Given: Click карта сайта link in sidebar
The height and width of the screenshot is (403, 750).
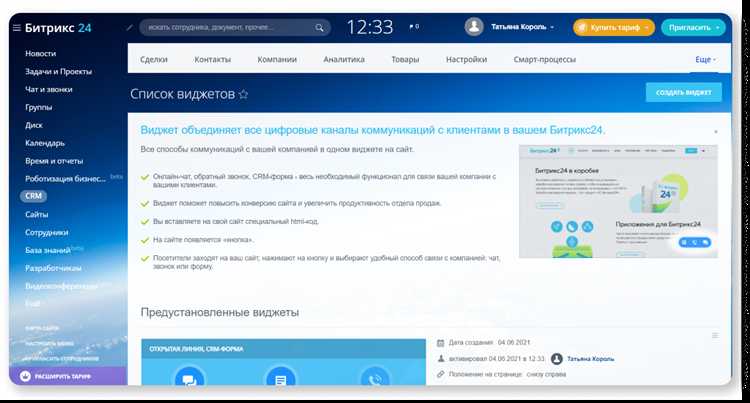Looking at the screenshot, I should point(42,328).
